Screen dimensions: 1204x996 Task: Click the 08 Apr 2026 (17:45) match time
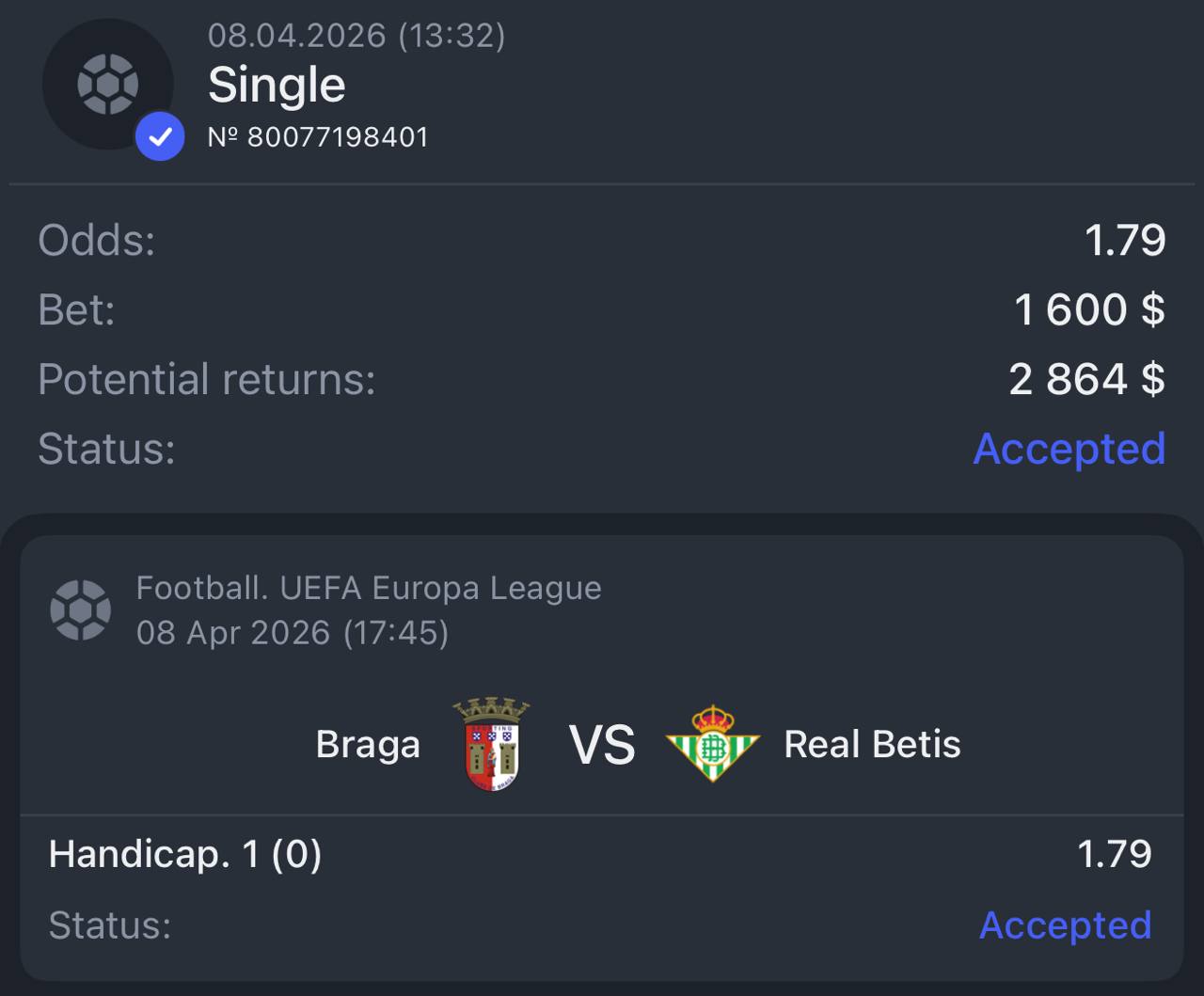293,632
